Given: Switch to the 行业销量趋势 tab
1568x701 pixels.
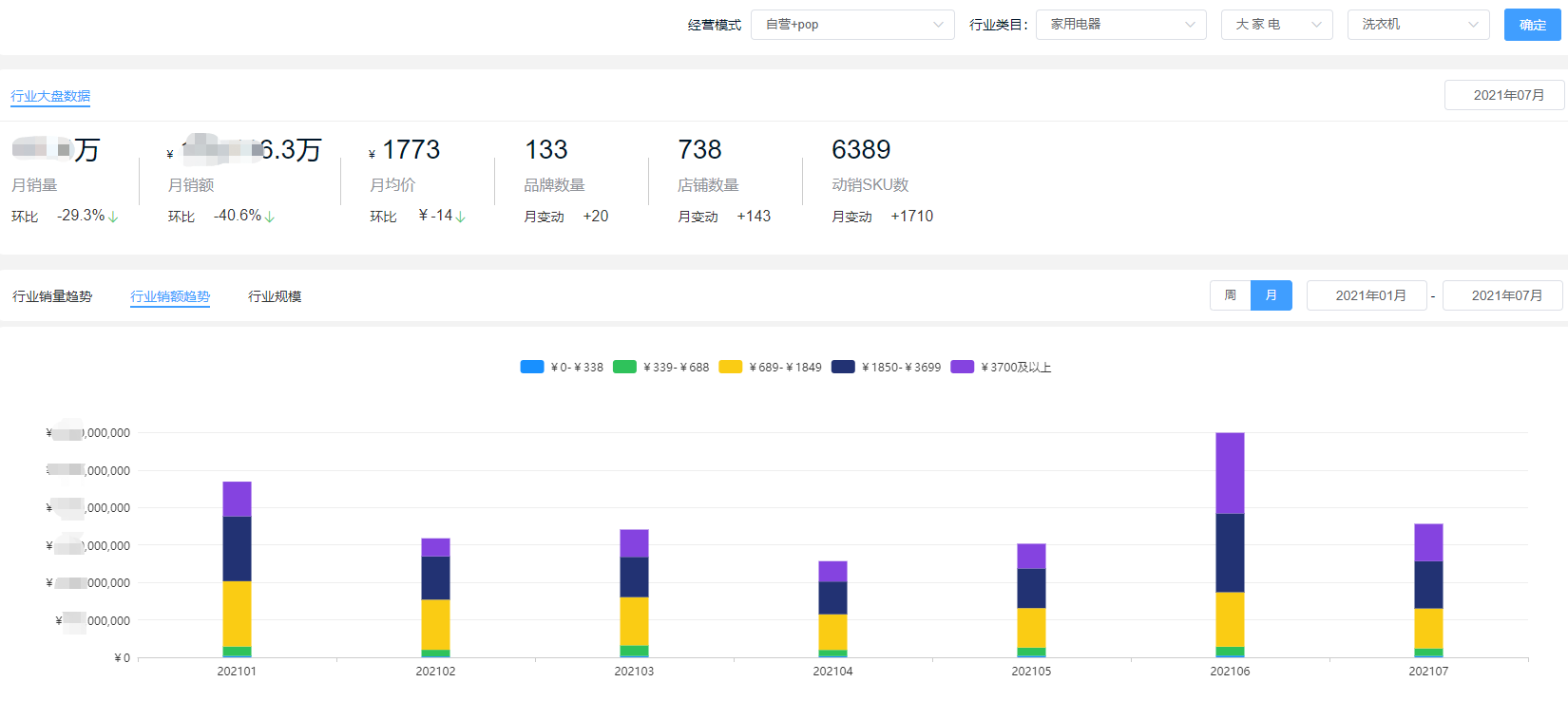Looking at the screenshot, I should [52, 296].
